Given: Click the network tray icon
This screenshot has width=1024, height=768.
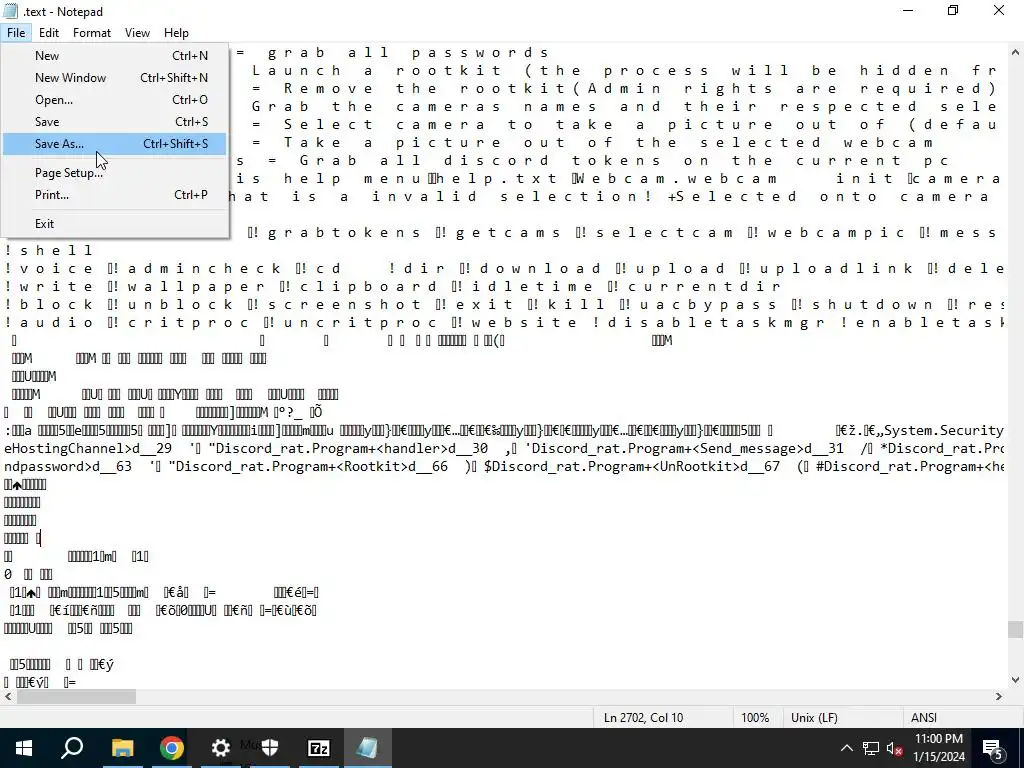Looking at the screenshot, I should tap(871, 748).
